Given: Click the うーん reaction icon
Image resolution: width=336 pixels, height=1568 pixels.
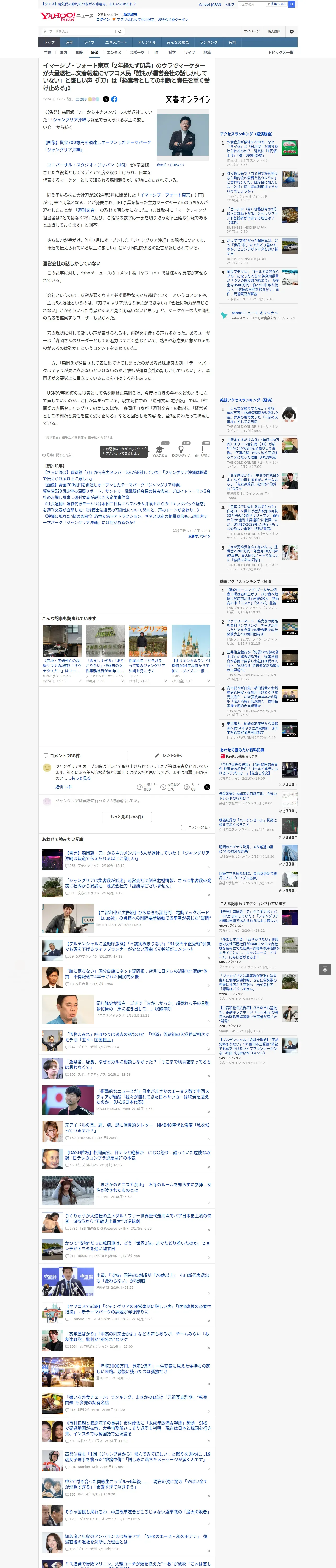Looking at the screenshot, I should tap(187, 787).
